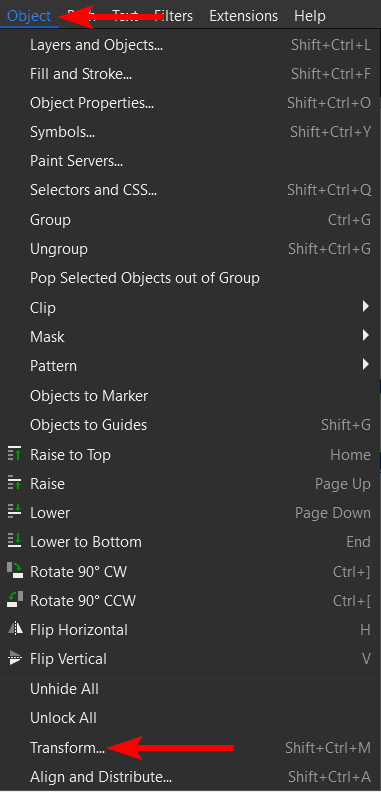Image resolution: width=381 pixels, height=792 pixels.
Task: Choose Objects to Guides
Action: click(x=190, y=425)
